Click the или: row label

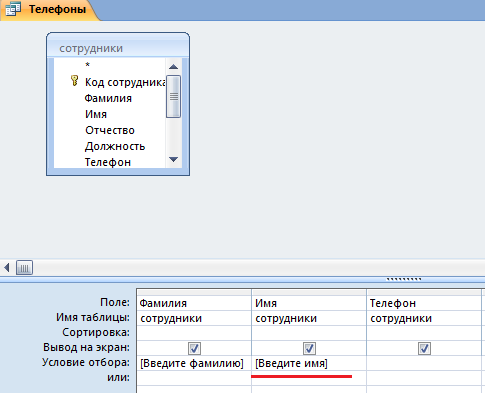118,377
